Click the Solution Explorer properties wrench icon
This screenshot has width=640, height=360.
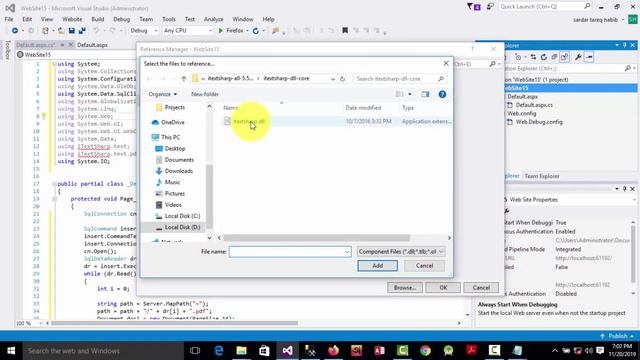click(578, 57)
